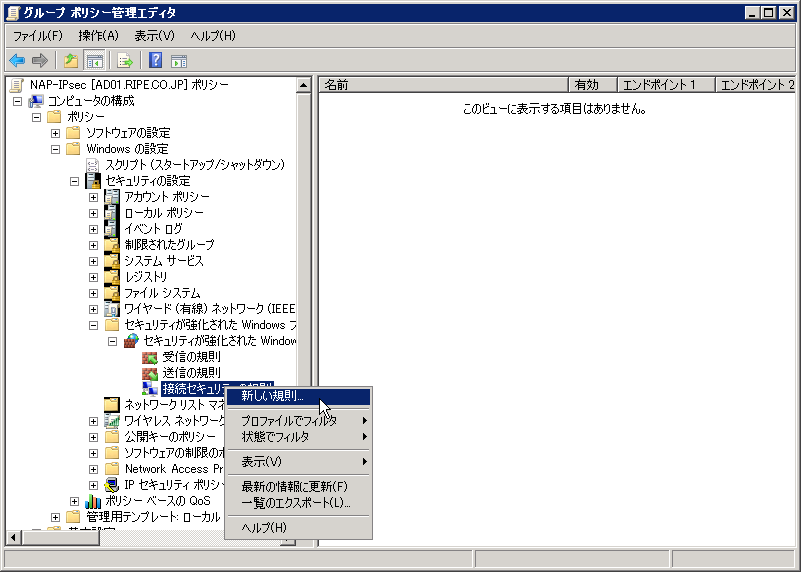Toggle the Show/Hide action pane icon
Image resolution: width=801 pixels, height=572 pixels.
(179, 61)
